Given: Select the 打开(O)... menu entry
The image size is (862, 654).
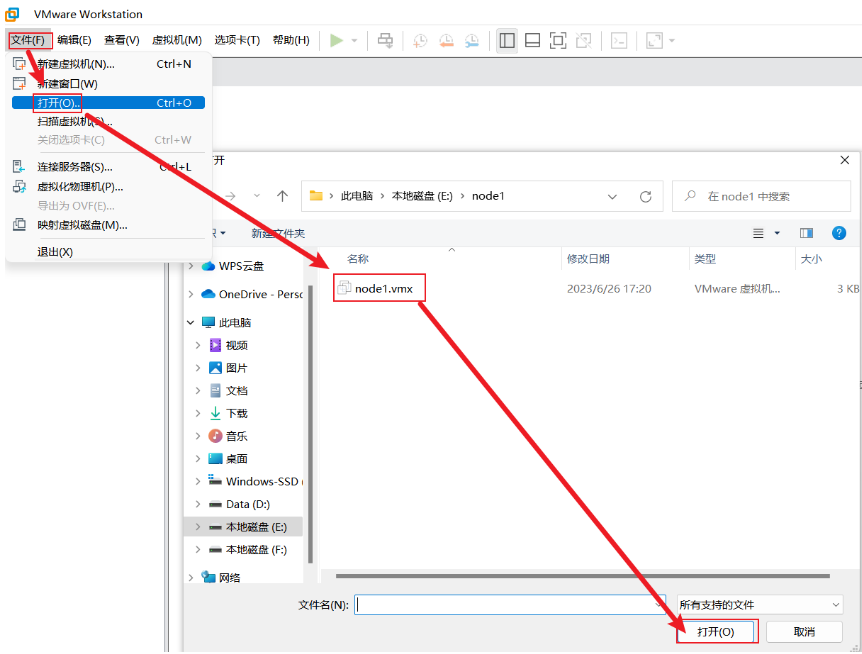Looking at the screenshot, I should [108, 103].
